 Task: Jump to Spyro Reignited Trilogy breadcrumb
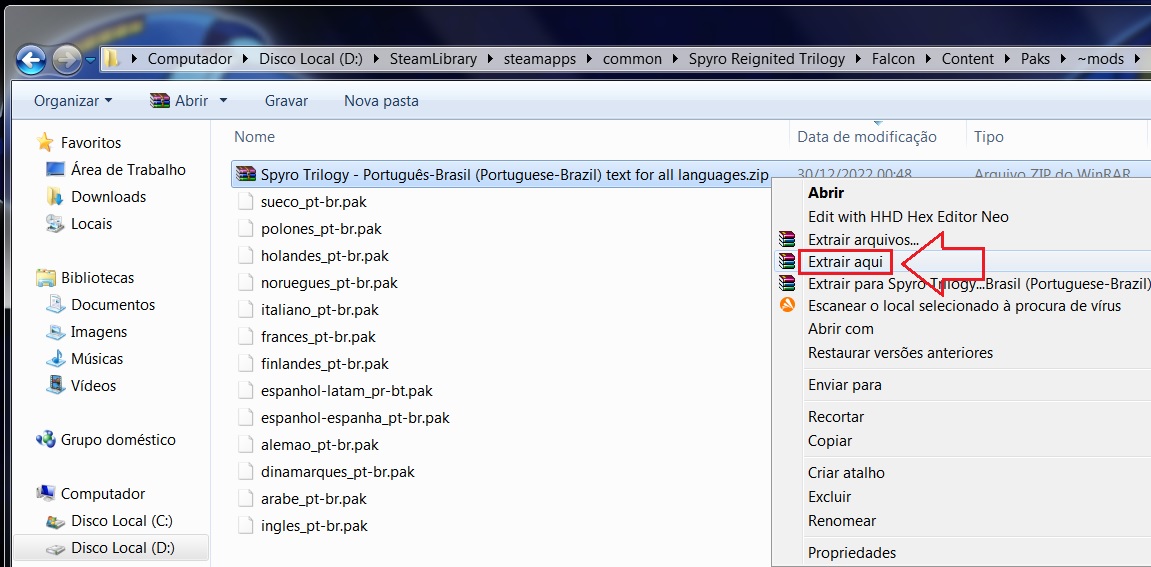pos(766,59)
